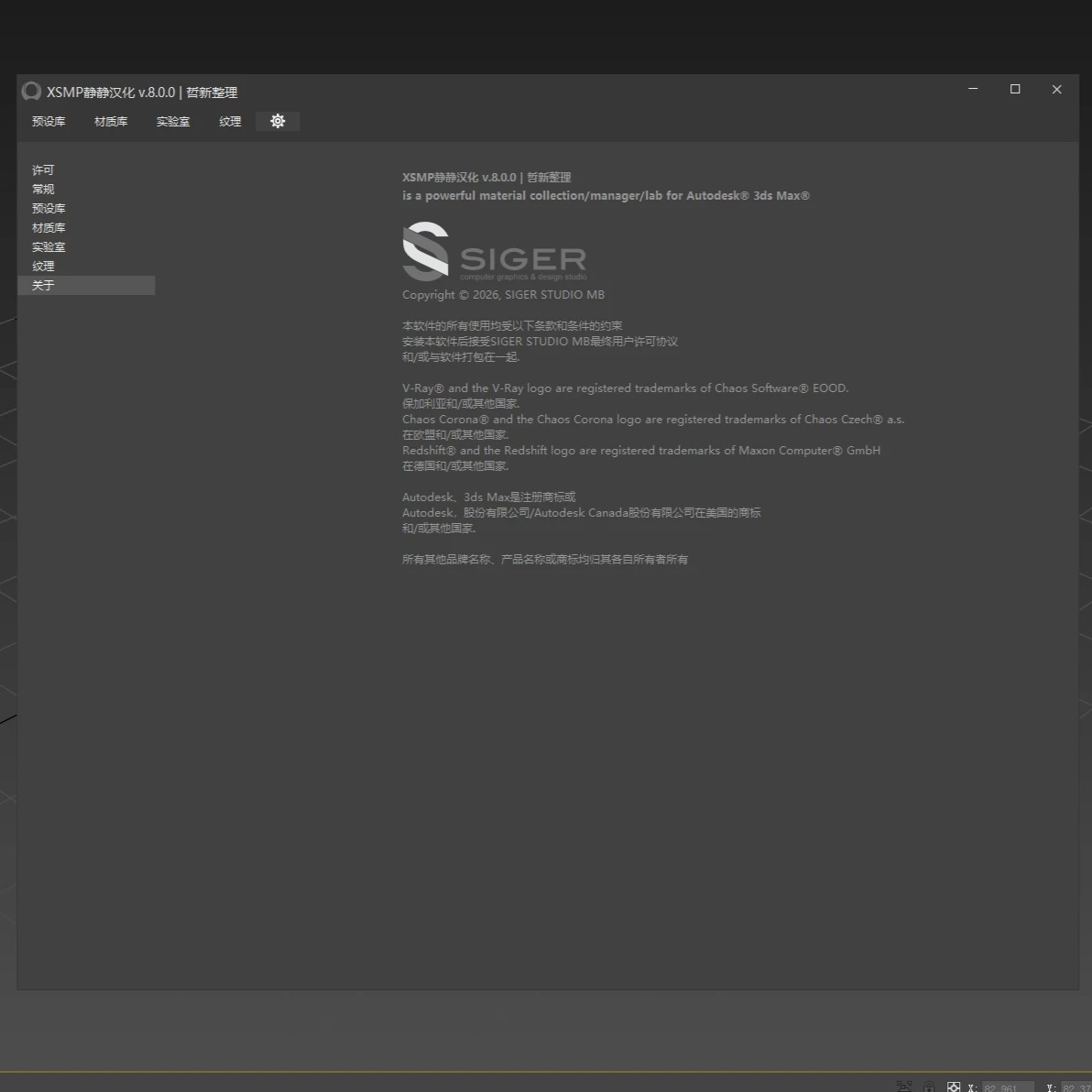Viewport: 1092px width, 1092px height.
Task: Click the Redshift trademark line
Action: click(640, 451)
